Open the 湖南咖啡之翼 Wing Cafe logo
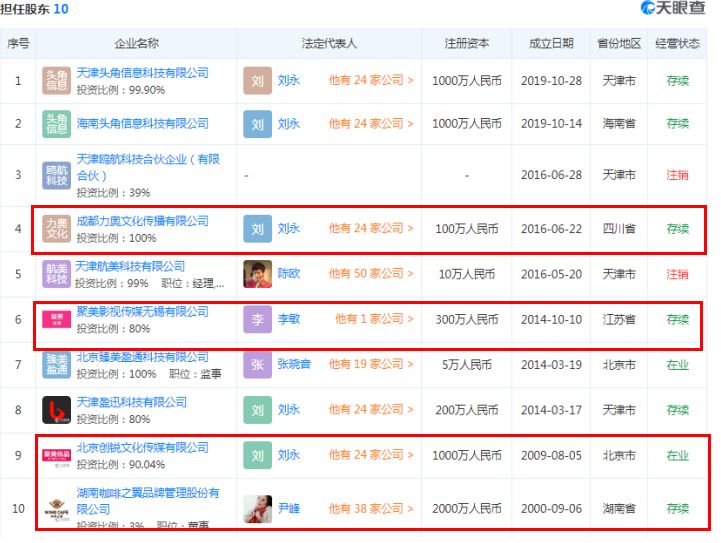Image resolution: width=721 pixels, height=543 pixels. point(57,509)
